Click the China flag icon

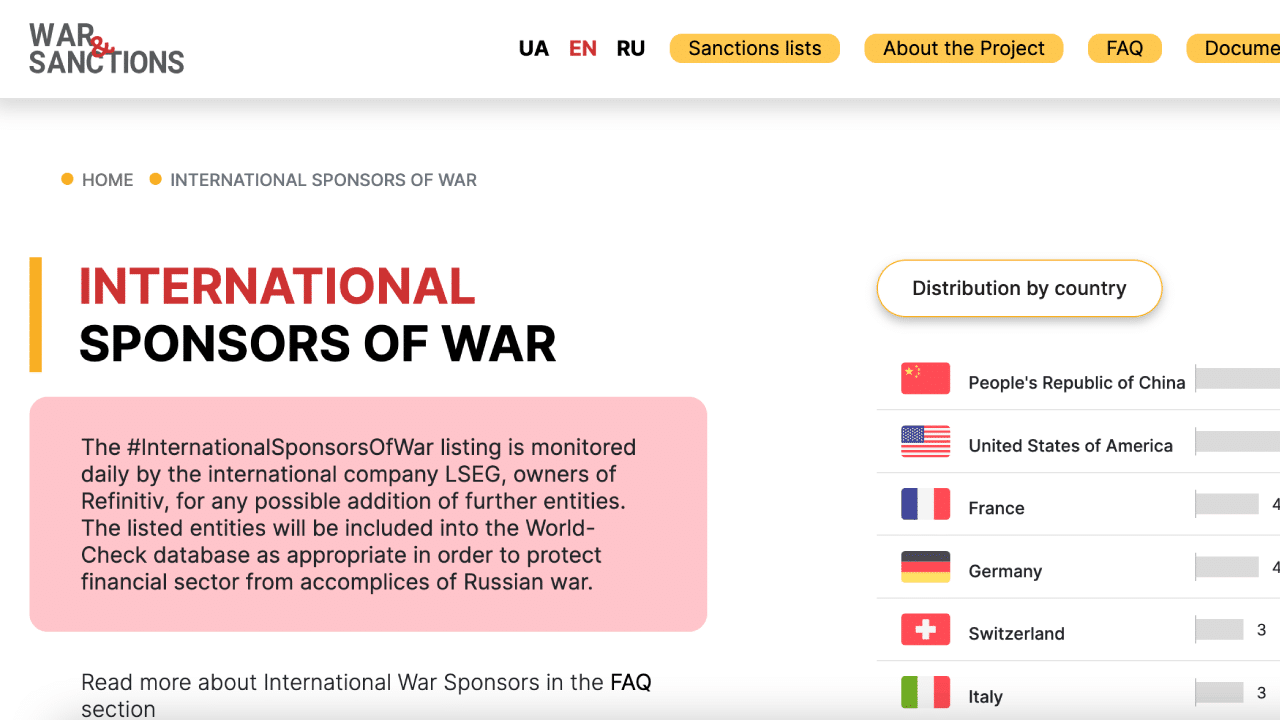tap(925, 379)
